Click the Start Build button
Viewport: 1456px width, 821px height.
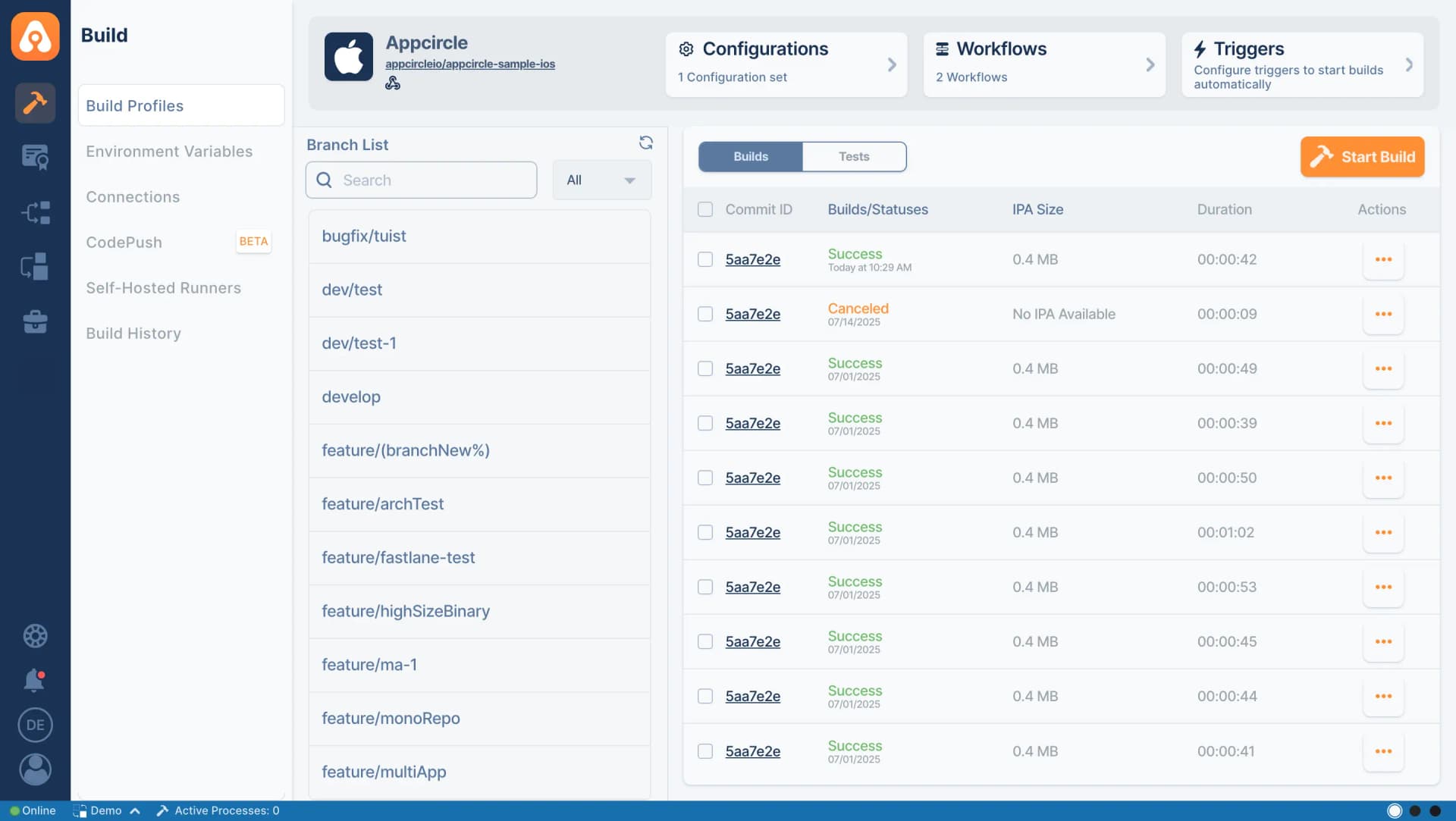click(1362, 156)
